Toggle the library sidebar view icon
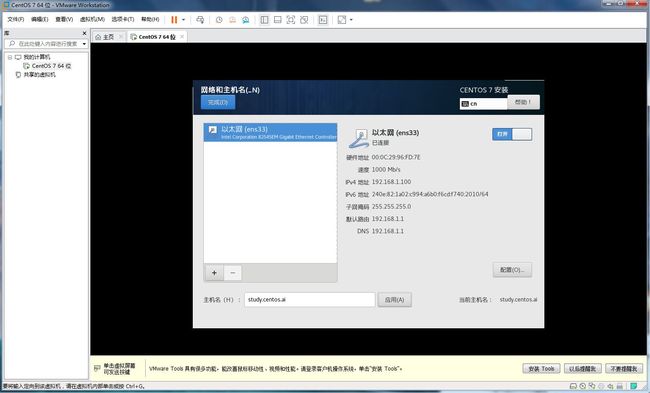This screenshot has height=393, width=650. click(264, 20)
